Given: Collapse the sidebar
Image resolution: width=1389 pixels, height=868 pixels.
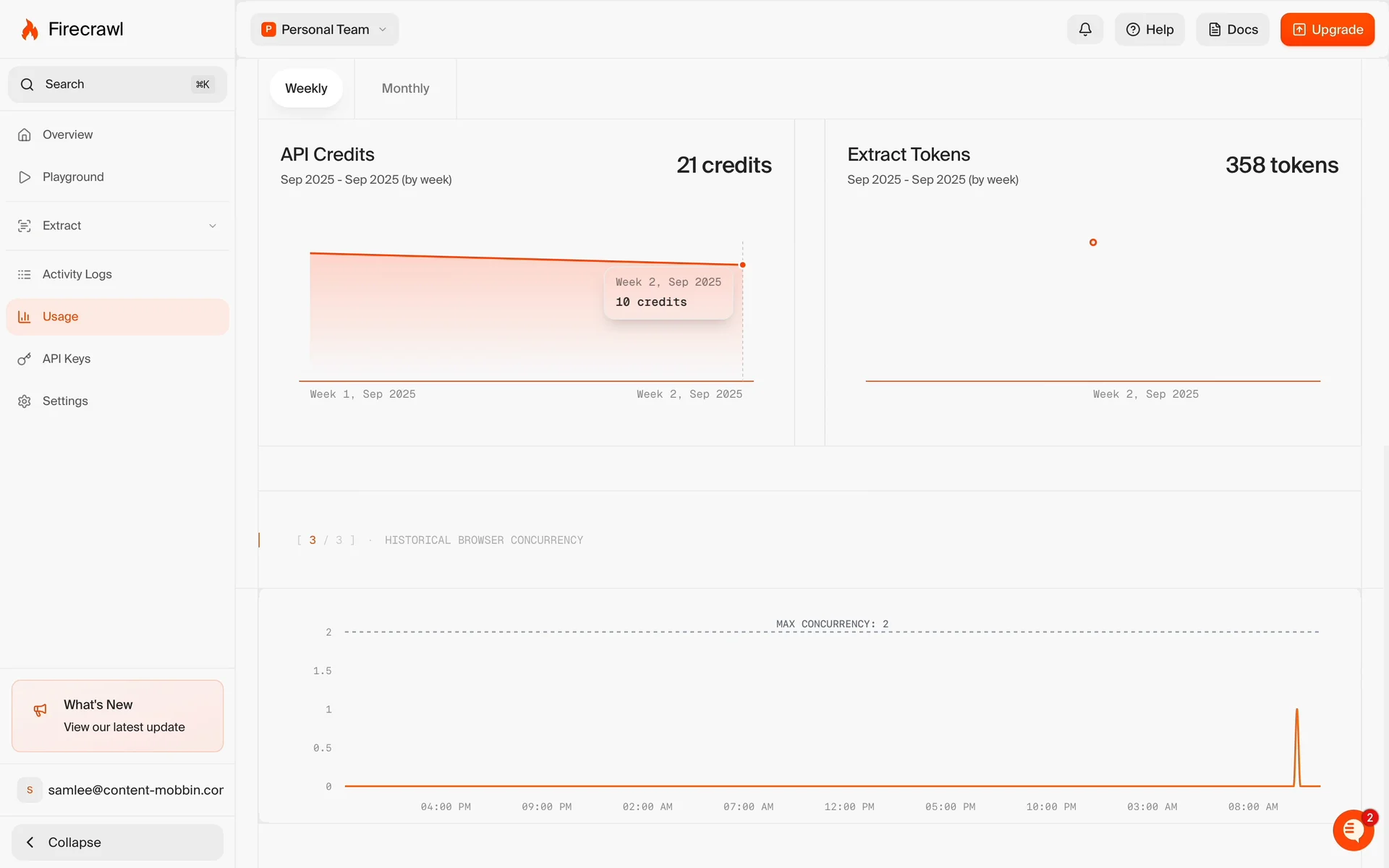Looking at the screenshot, I should pyautogui.click(x=117, y=842).
